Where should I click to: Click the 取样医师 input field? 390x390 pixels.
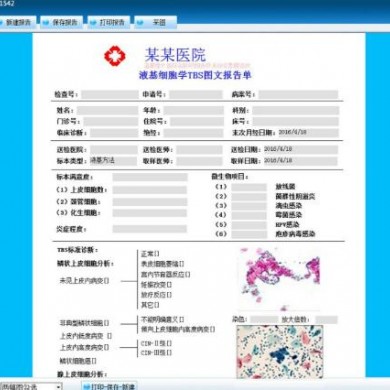click(x=199, y=161)
